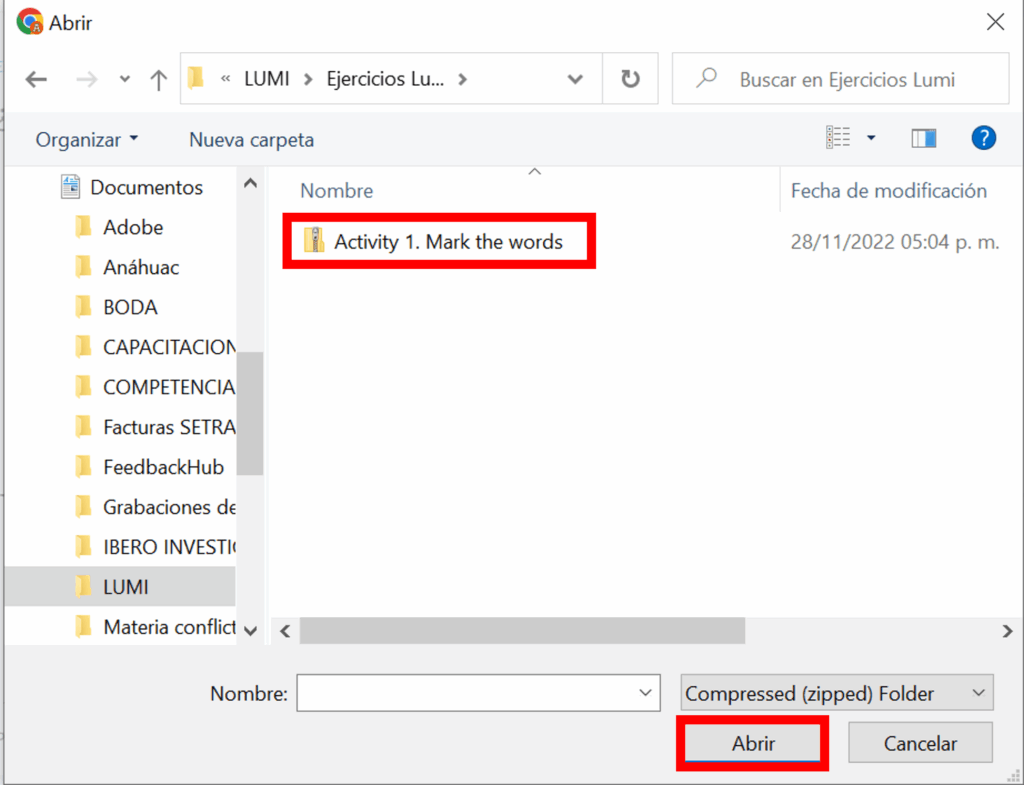Select the LUMI folder in sidebar
The image size is (1024, 785).
pyautogui.click(x=125, y=587)
